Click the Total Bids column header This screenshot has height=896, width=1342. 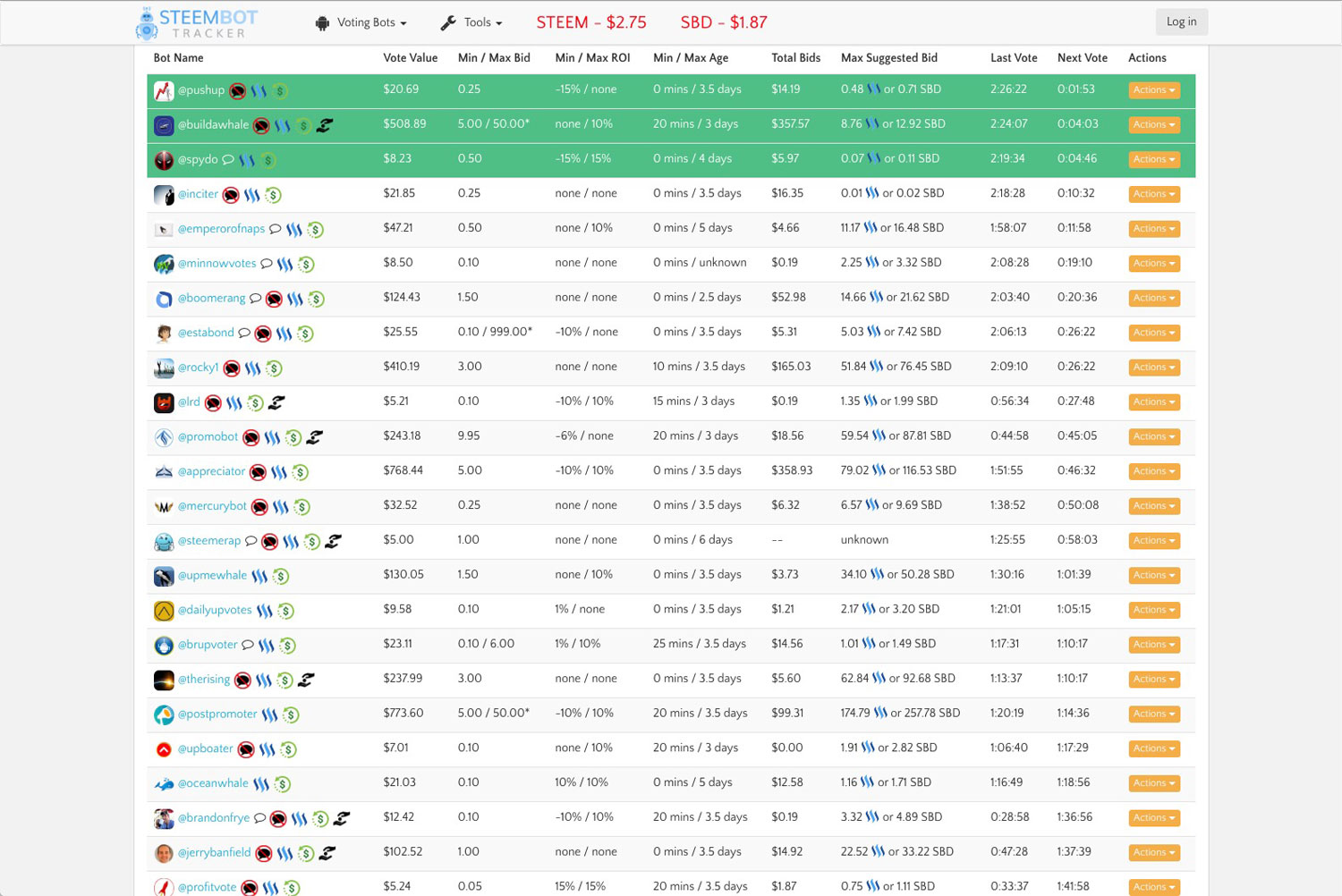coord(796,58)
